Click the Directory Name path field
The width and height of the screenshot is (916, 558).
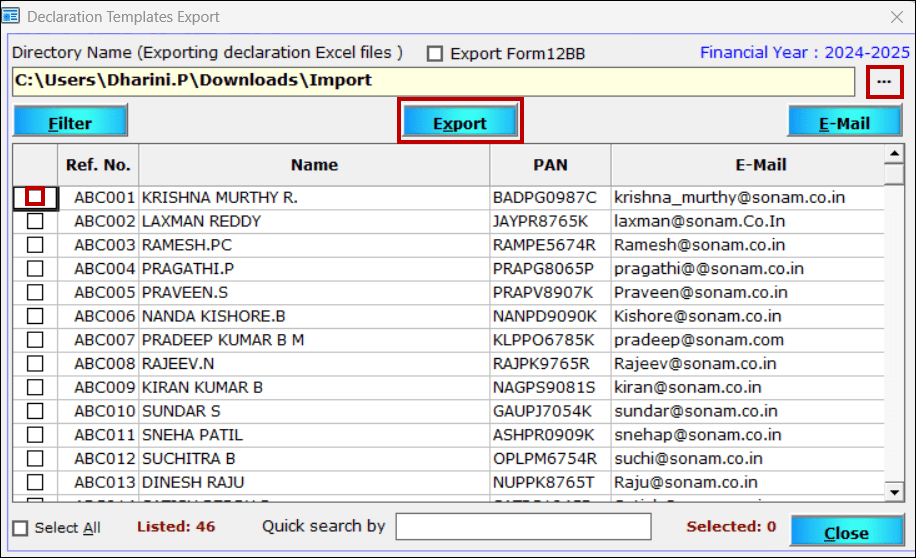pyautogui.click(x=433, y=81)
